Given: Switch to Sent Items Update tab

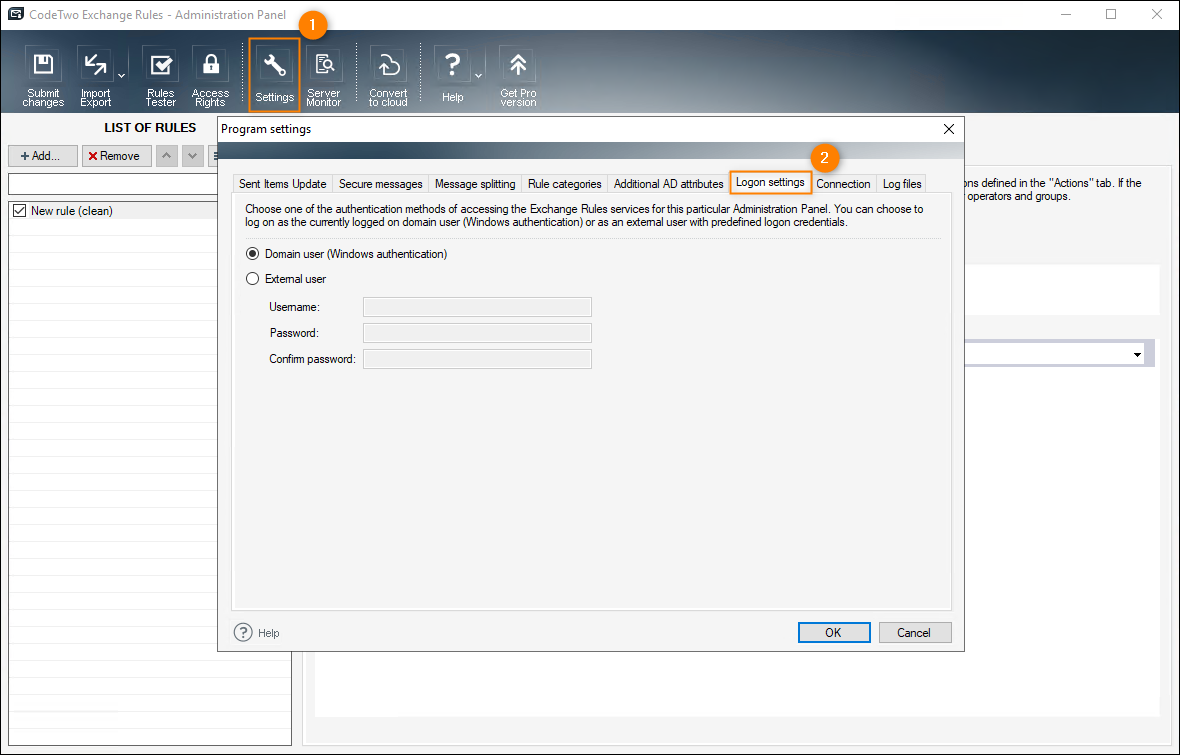Looking at the screenshot, I should (x=282, y=184).
